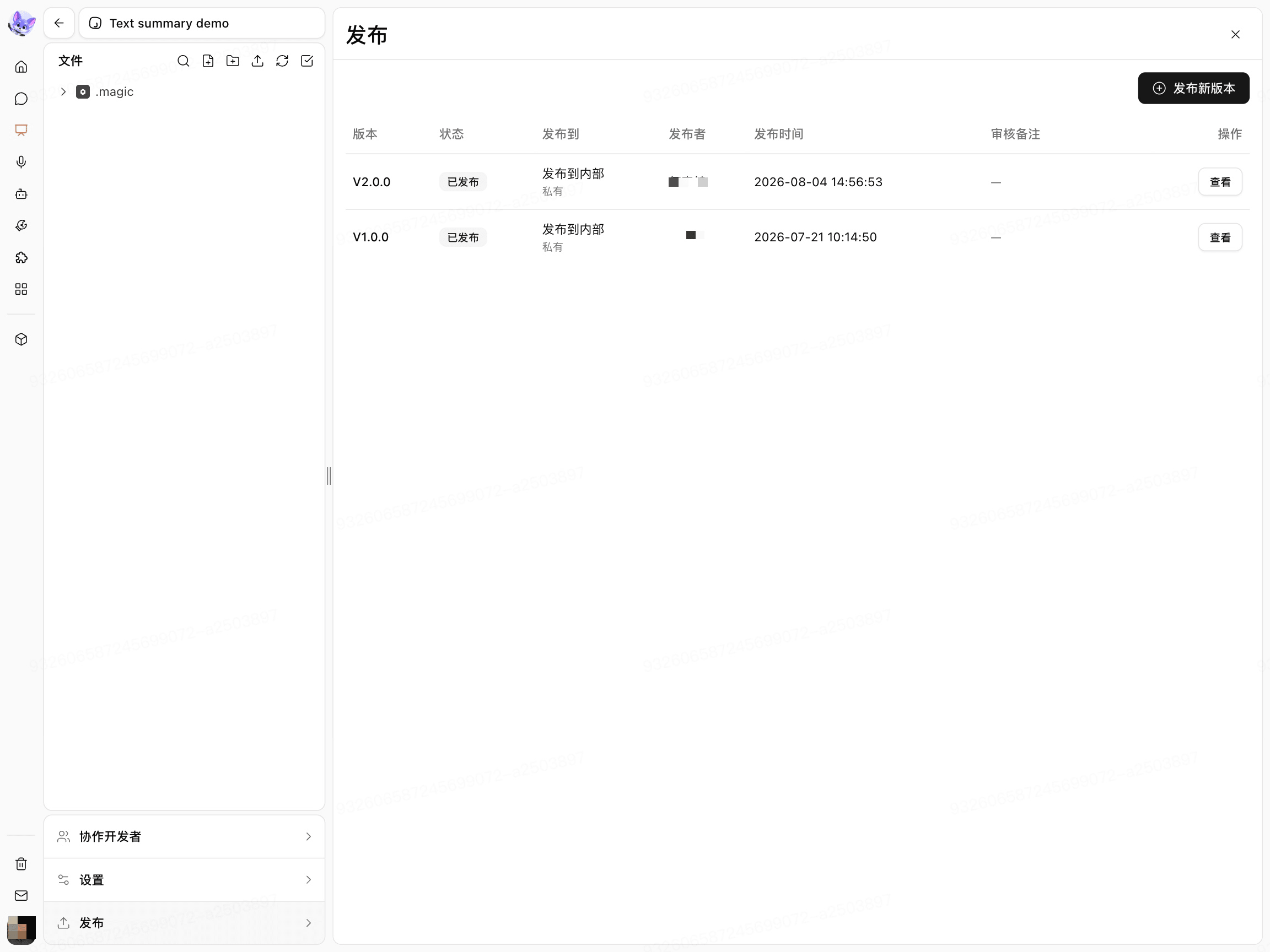Open the wrench tools sidebar icon
This screenshot has width=1270, height=952.
[x=21, y=225]
